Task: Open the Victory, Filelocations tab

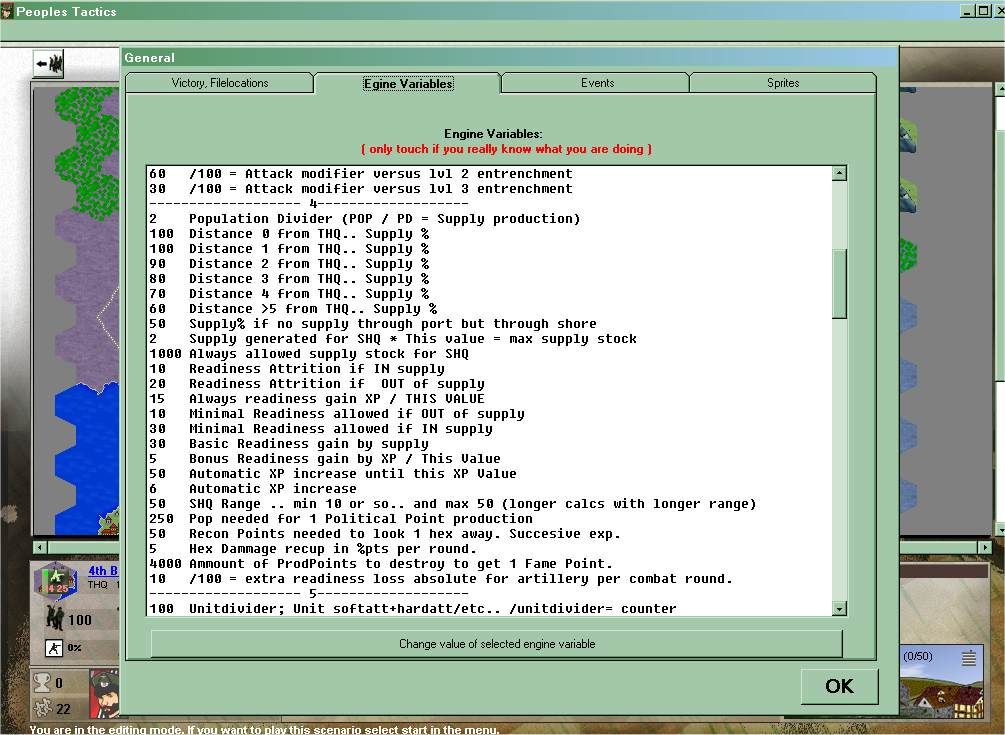Action: pos(219,83)
